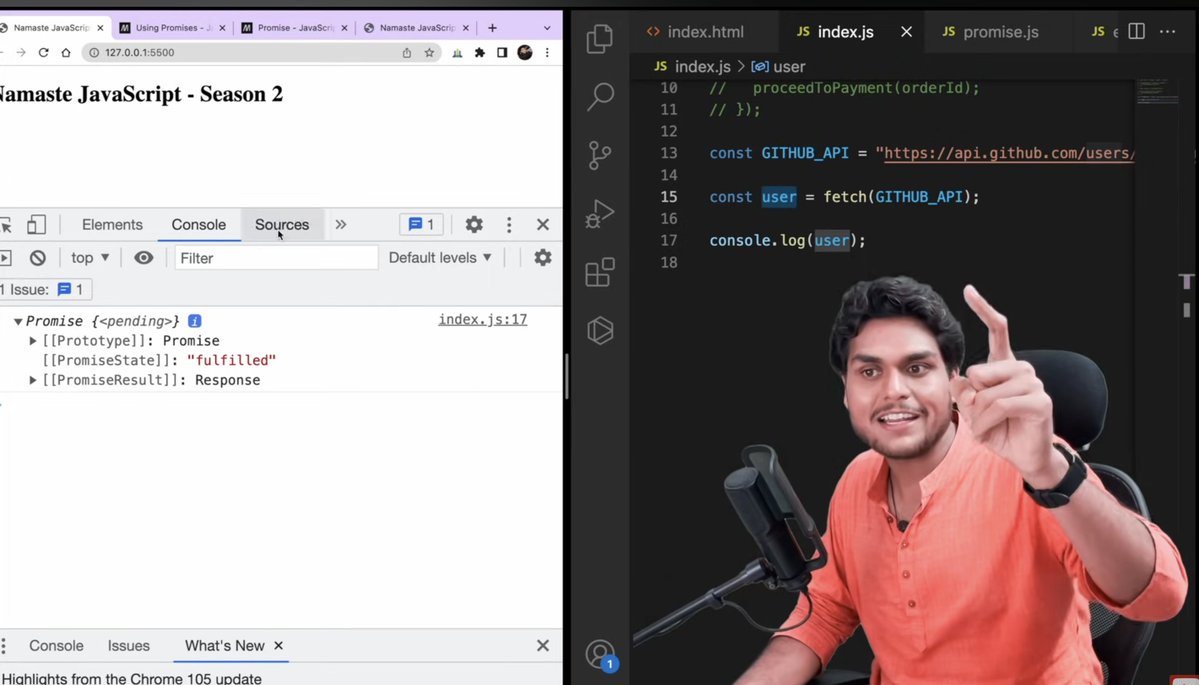Close the index.js editor tab
Screen dimensions: 1199x685
coord(906,32)
